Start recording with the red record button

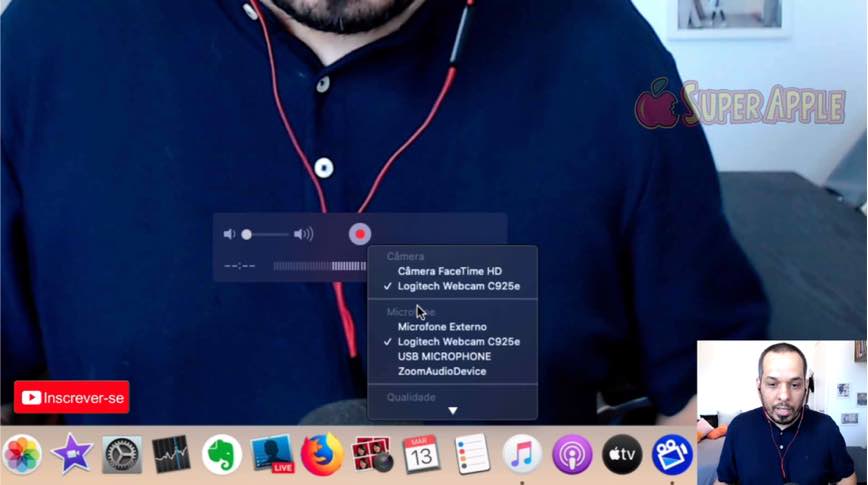pyautogui.click(x=360, y=234)
